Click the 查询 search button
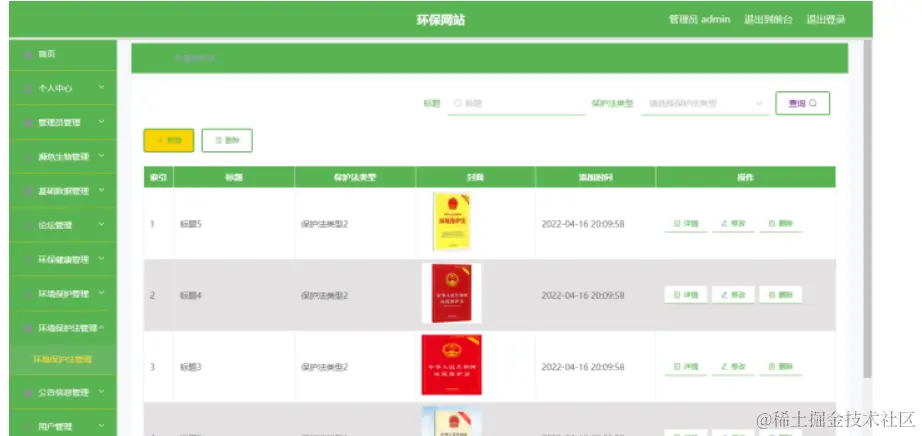This screenshot has height=436, width=922. 803,103
